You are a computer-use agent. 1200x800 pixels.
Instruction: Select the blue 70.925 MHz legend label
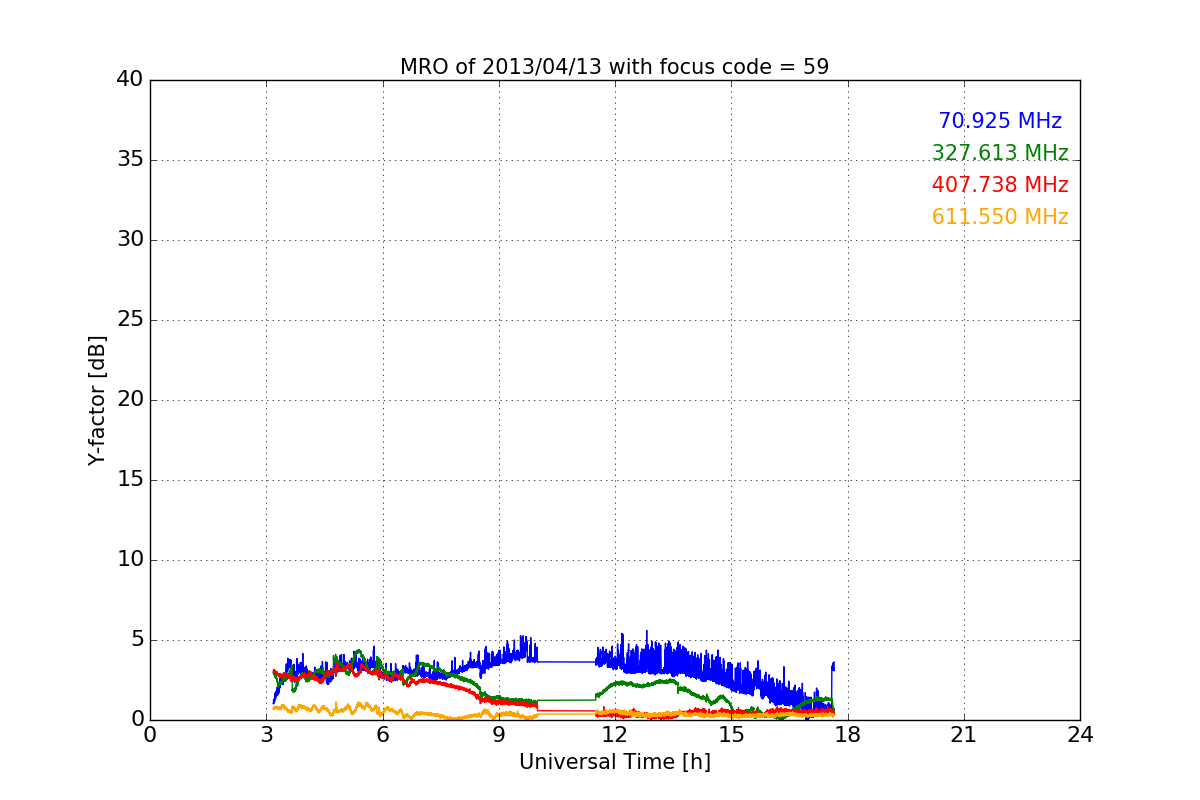point(1000,121)
